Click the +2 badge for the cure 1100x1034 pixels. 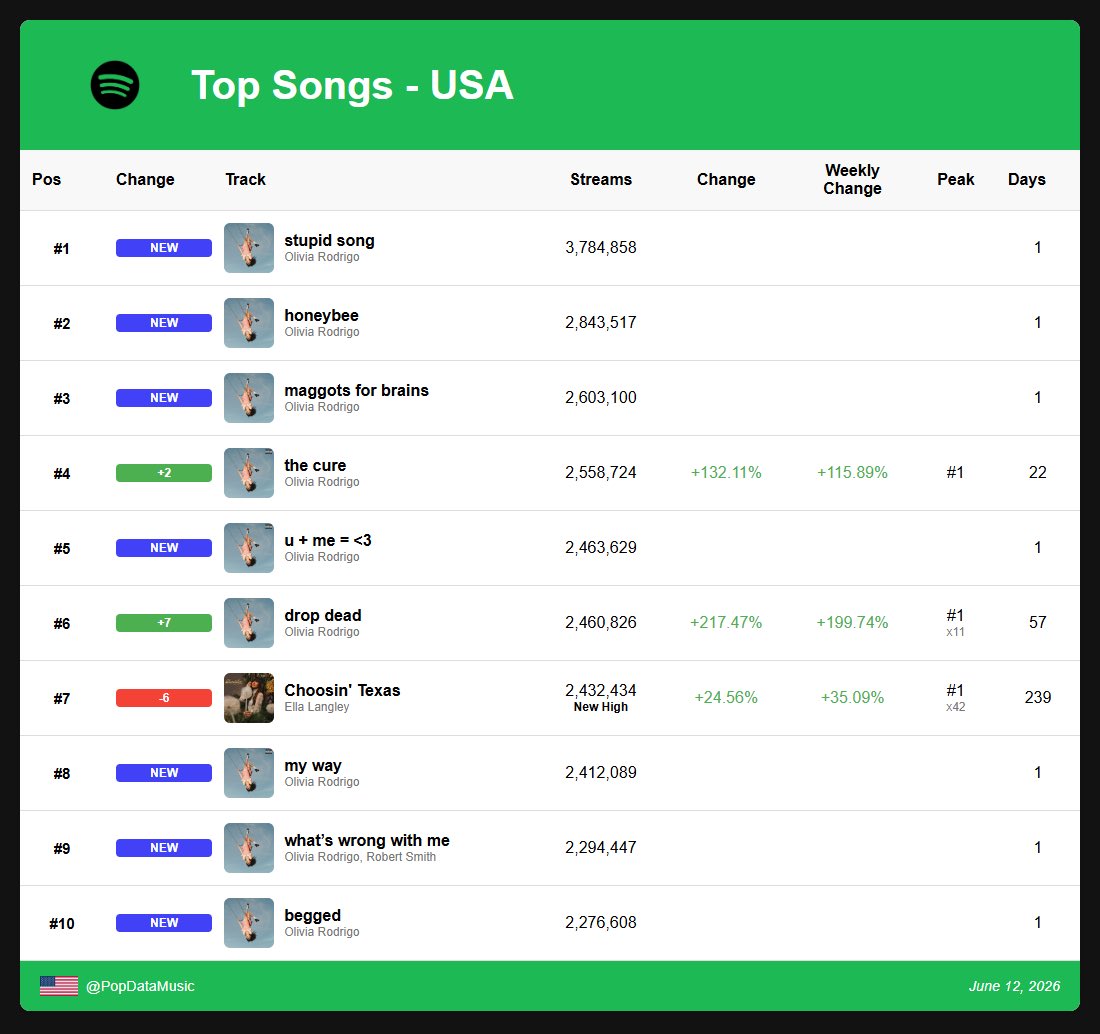point(163,473)
